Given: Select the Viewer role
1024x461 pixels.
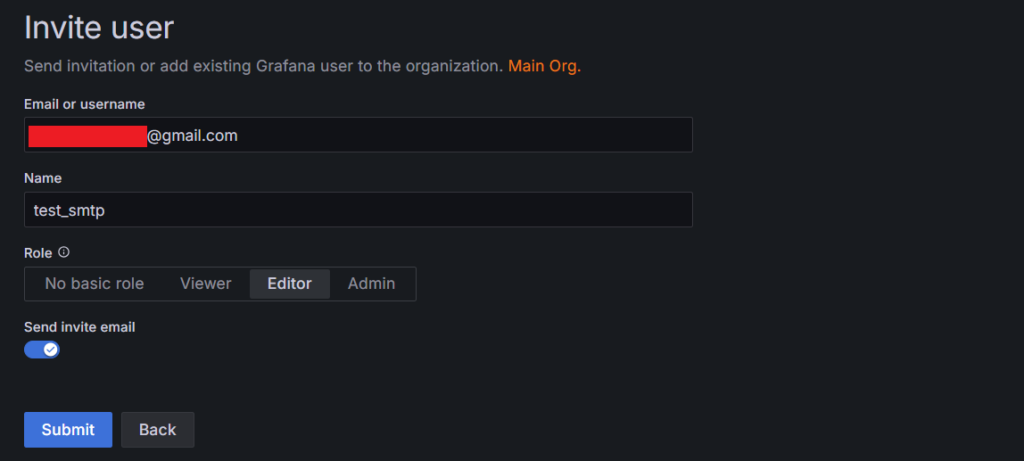Looking at the screenshot, I should pyautogui.click(x=206, y=284).
